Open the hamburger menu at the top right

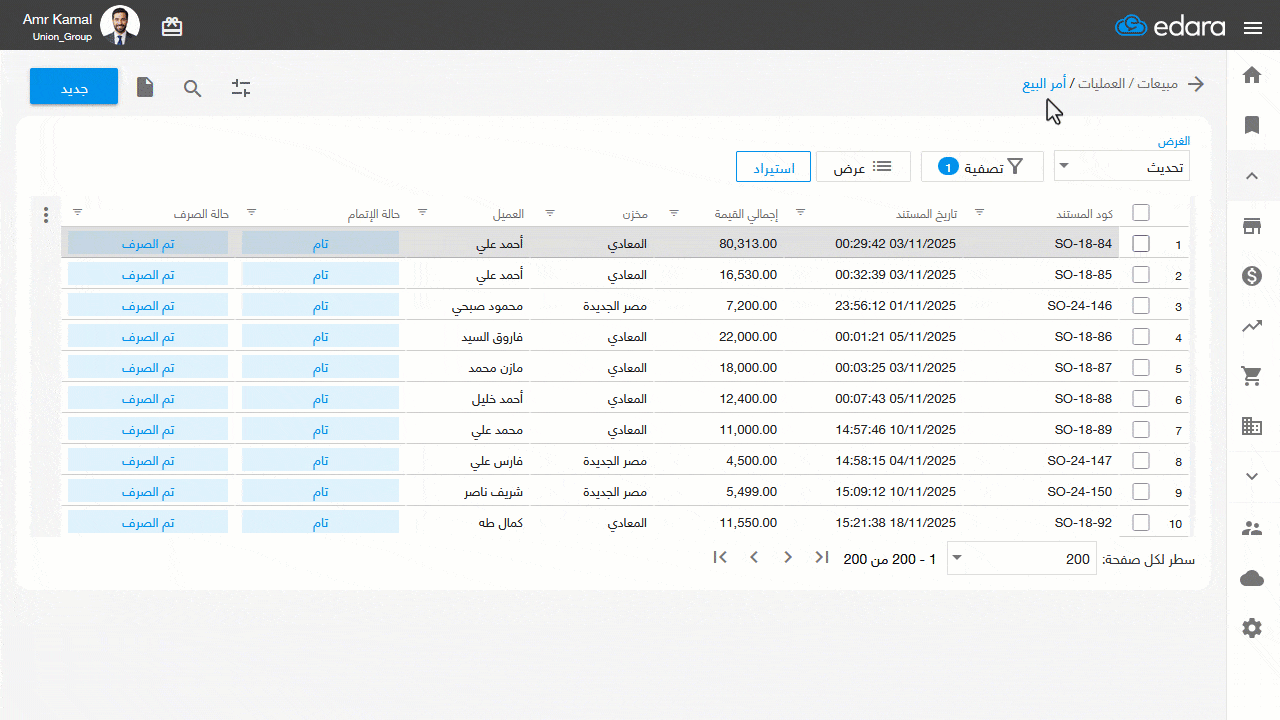pos(1253,28)
